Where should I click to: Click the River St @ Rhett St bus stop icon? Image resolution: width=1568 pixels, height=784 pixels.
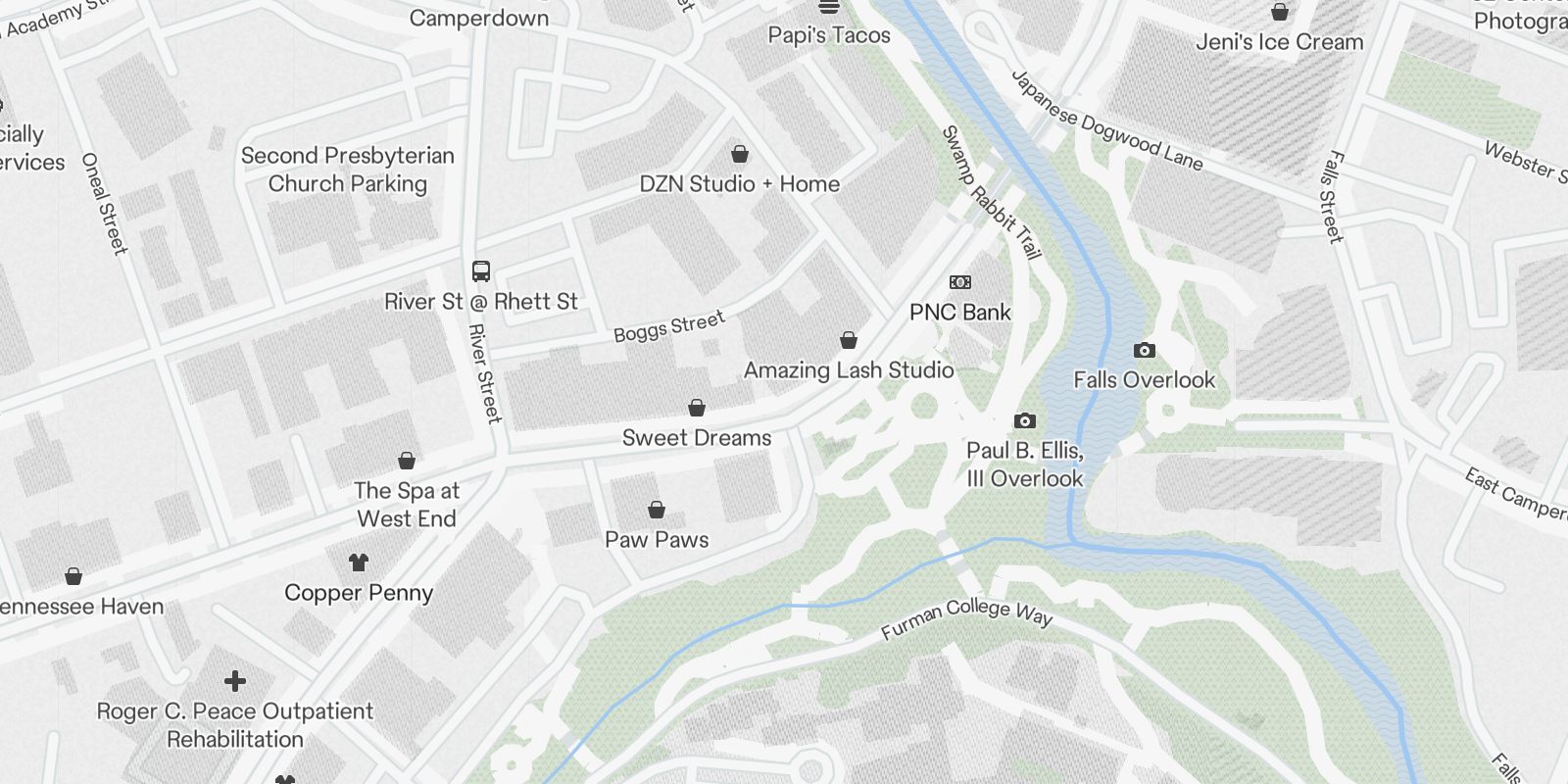[x=480, y=271]
